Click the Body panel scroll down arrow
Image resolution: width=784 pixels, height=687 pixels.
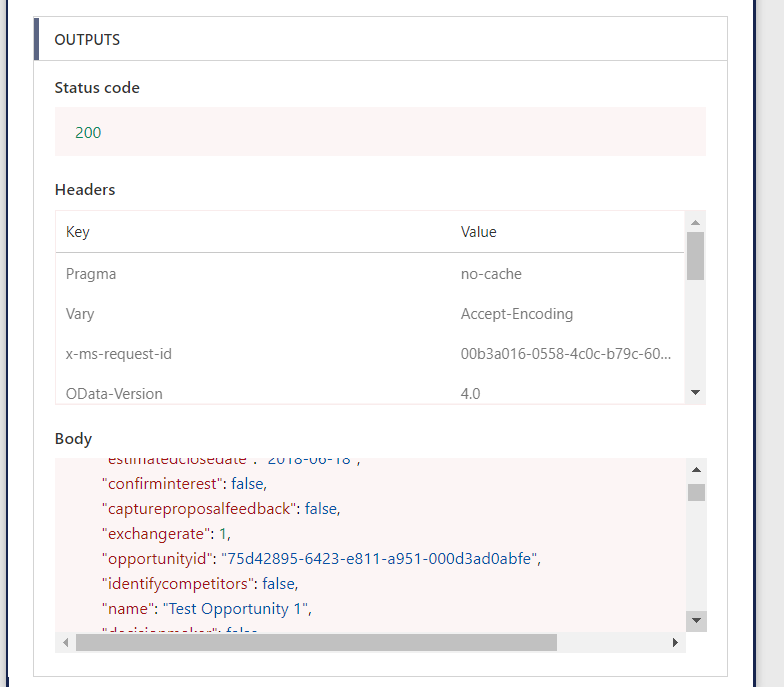[x=696, y=620]
